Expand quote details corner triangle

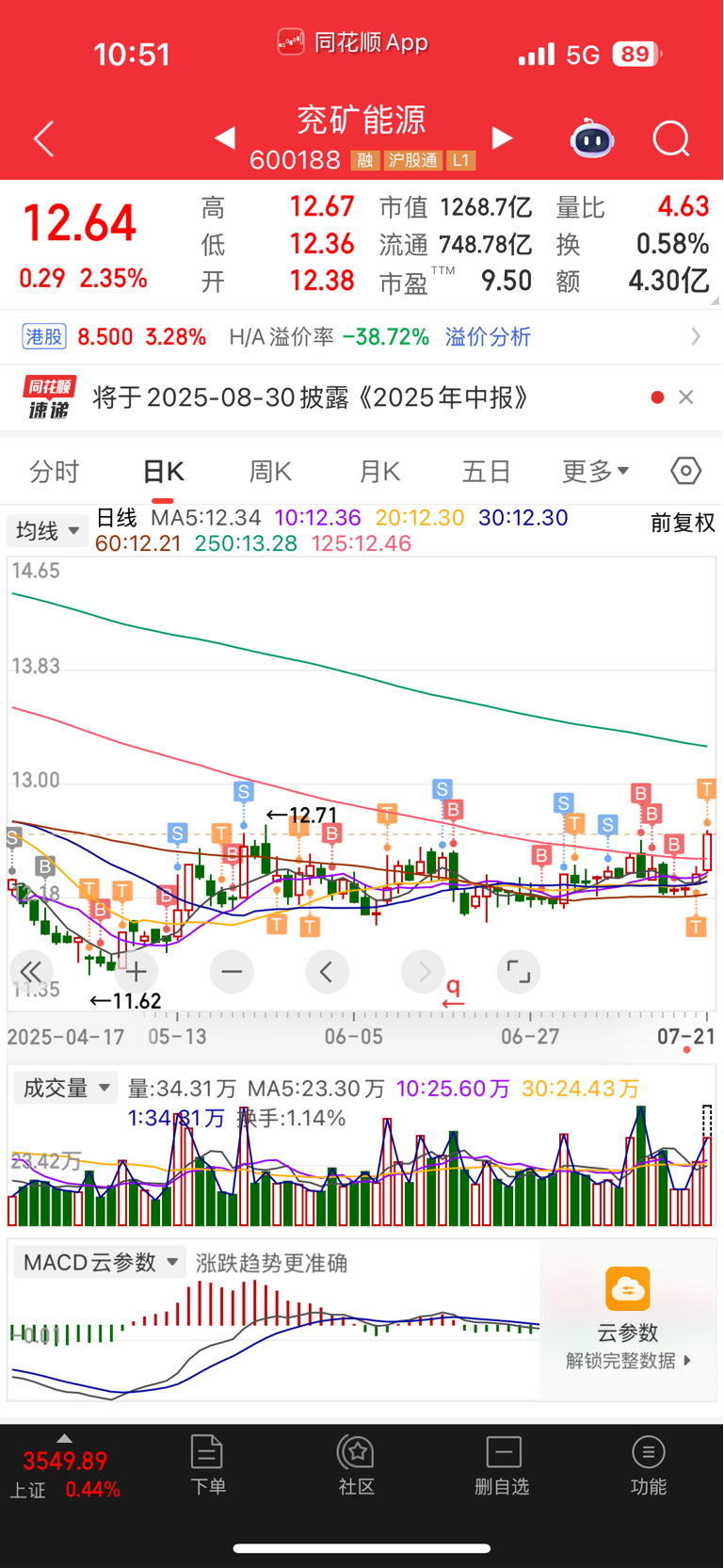(x=715, y=300)
